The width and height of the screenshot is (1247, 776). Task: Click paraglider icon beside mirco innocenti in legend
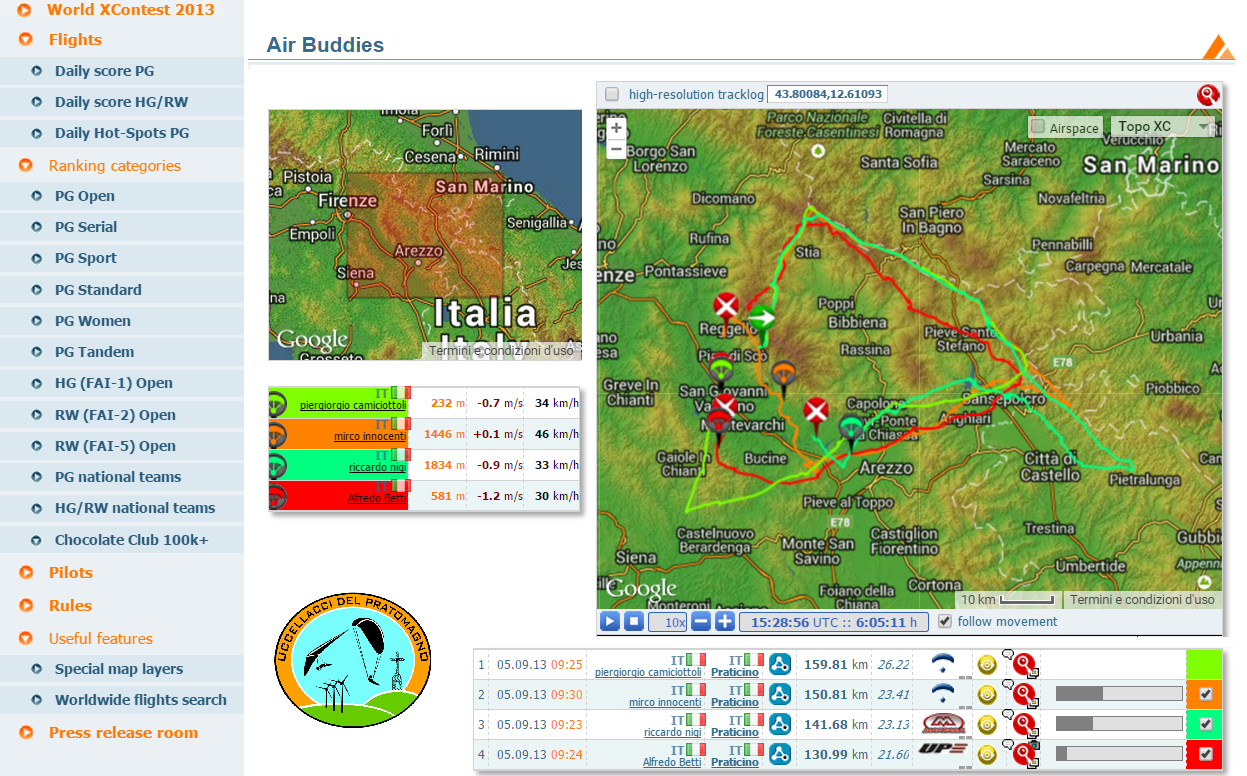[x=276, y=435]
